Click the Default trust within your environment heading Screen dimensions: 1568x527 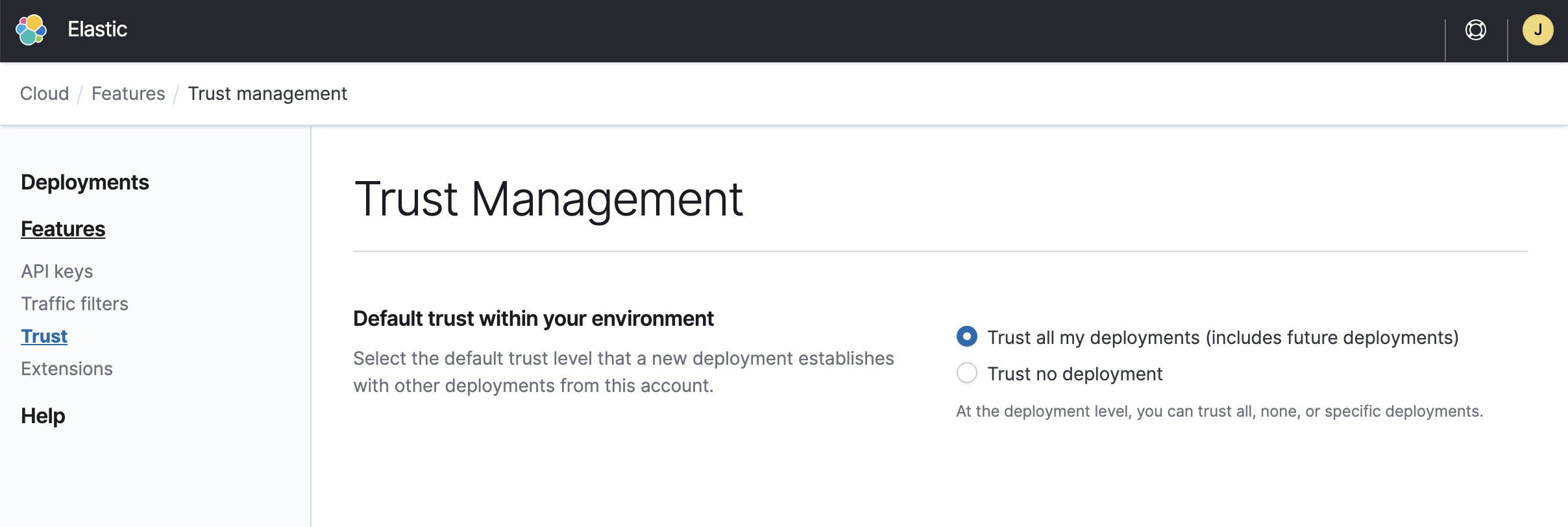[533, 319]
